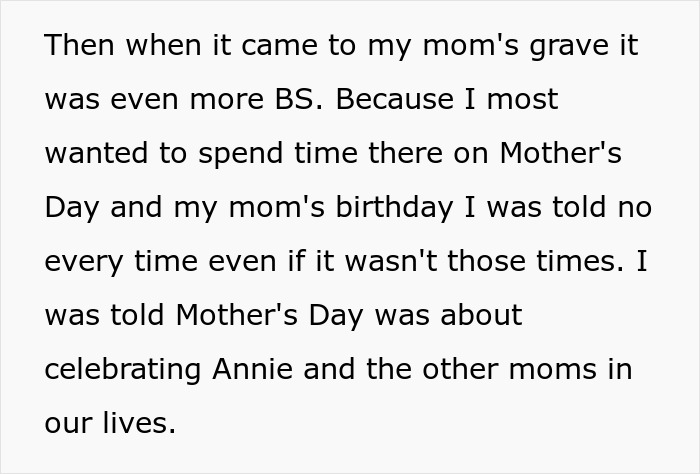Click the word "wanted" starting third line
Viewport: 700px width, 474px height.
tap(93, 154)
